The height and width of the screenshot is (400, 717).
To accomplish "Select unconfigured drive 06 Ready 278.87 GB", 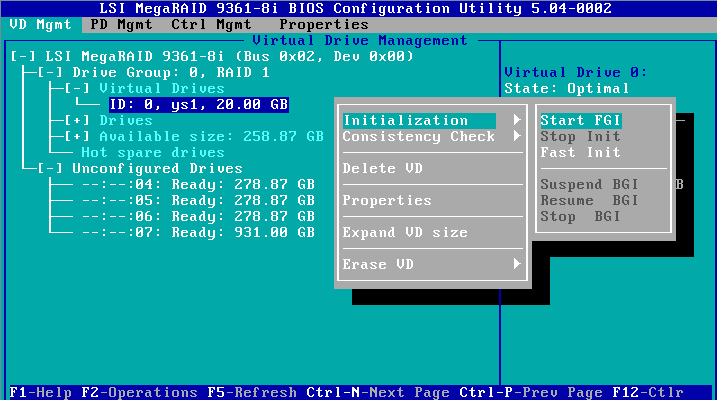I will pyautogui.click(x=198, y=217).
